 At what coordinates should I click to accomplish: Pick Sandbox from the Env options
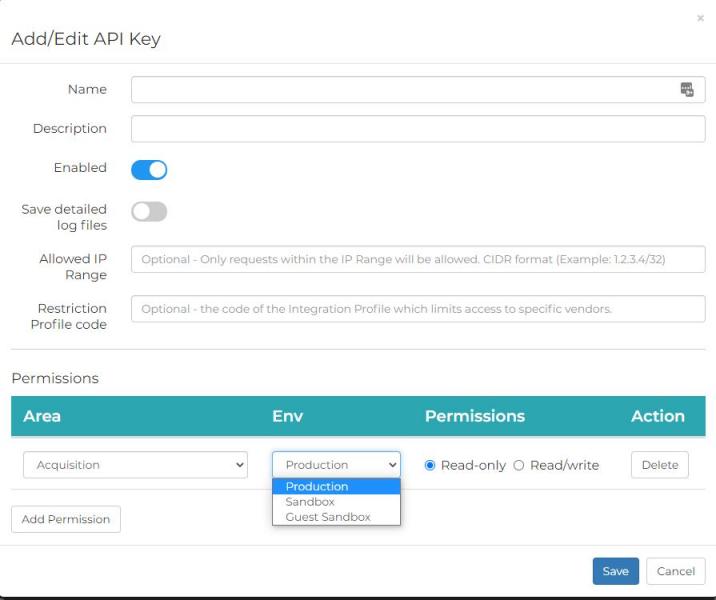click(336, 502)
